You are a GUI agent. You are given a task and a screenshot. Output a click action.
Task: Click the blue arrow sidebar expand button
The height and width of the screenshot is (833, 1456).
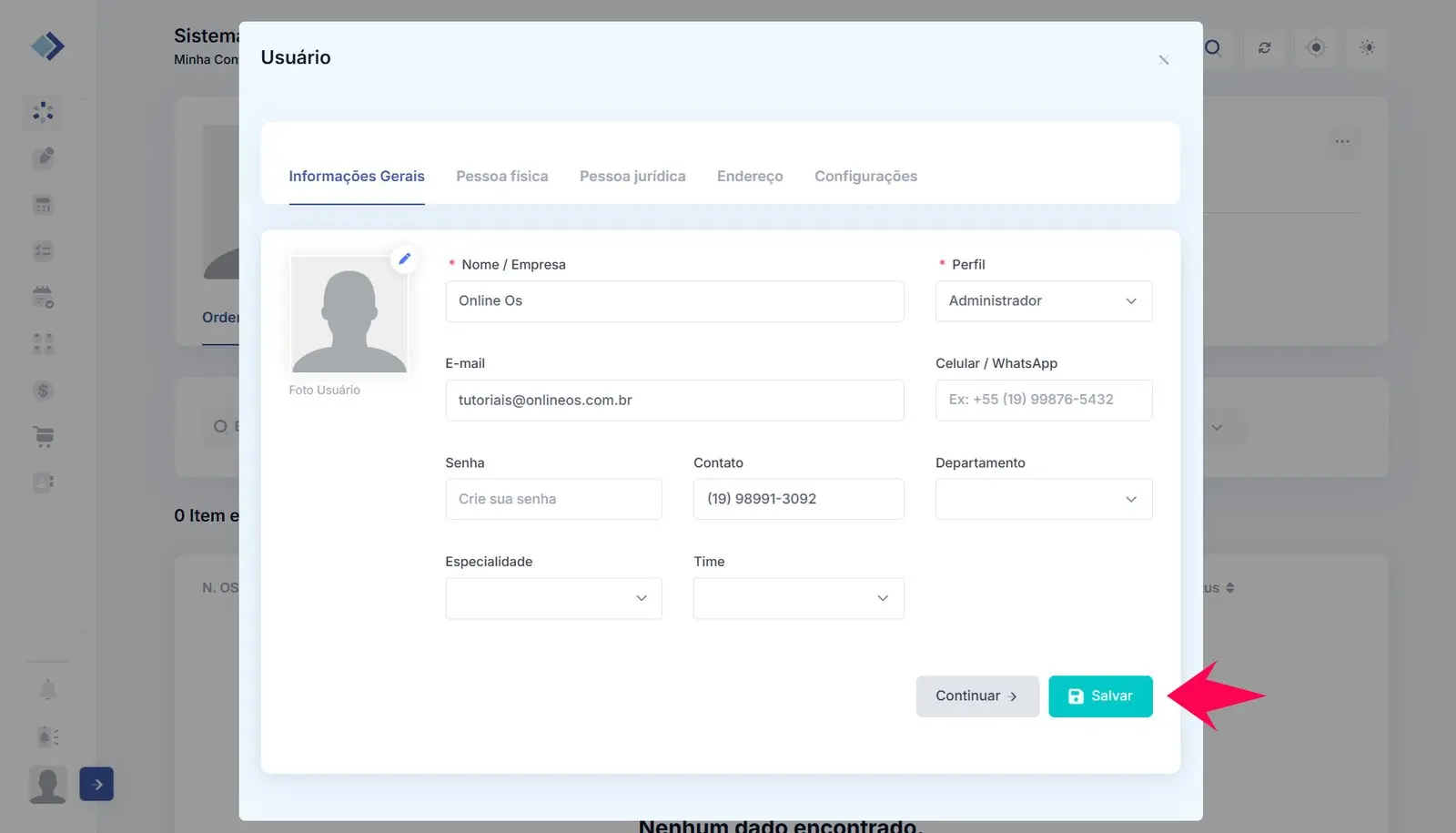(96, 784)
